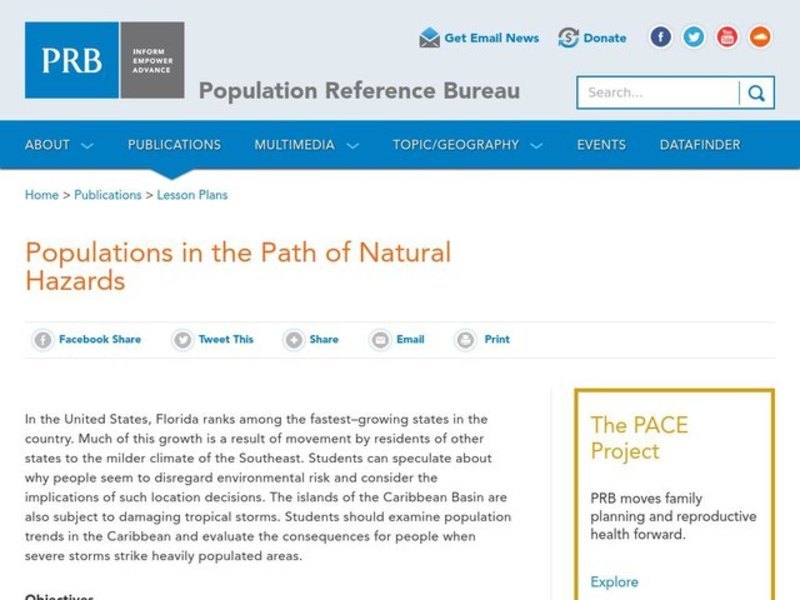Open DATAFINDER from the top navigation
This screenshot has width=800, height=600.
pos(700,145)
